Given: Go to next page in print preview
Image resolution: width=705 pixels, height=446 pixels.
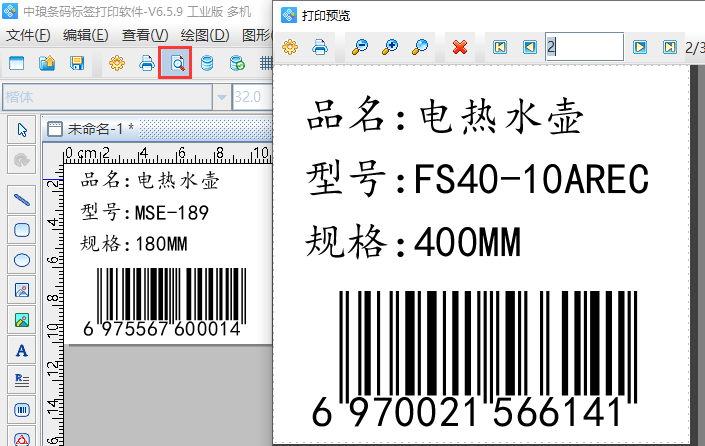Looking at the screenshot, I should [640, 47].
